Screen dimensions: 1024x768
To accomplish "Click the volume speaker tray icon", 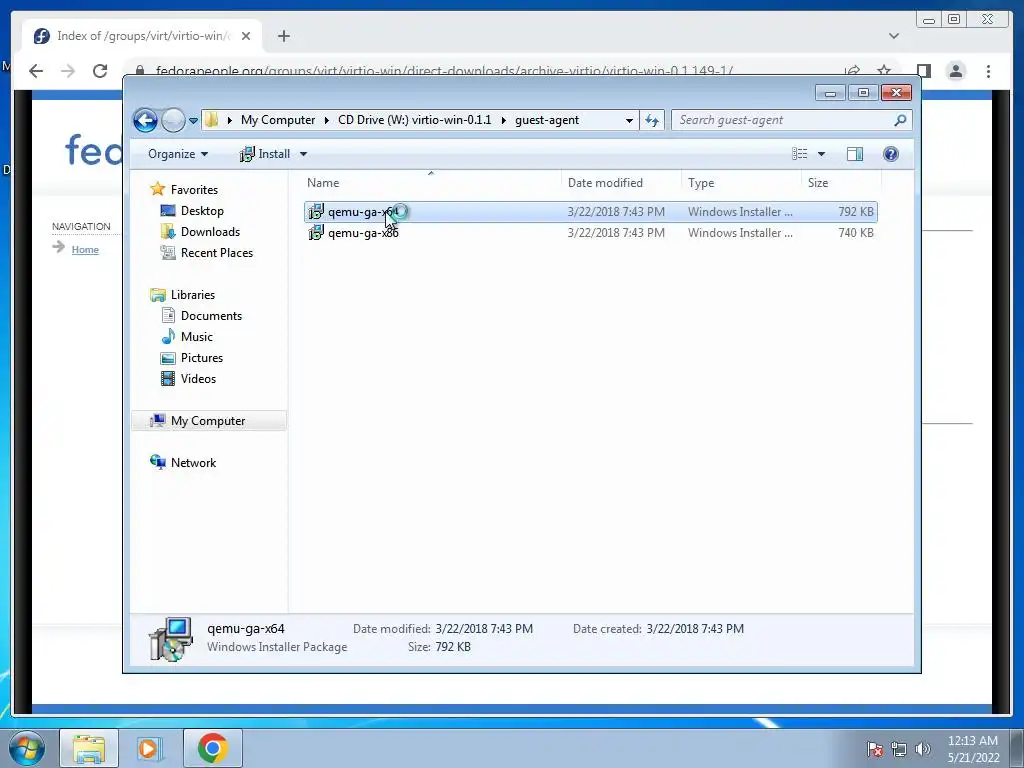I will coord(922,749).
